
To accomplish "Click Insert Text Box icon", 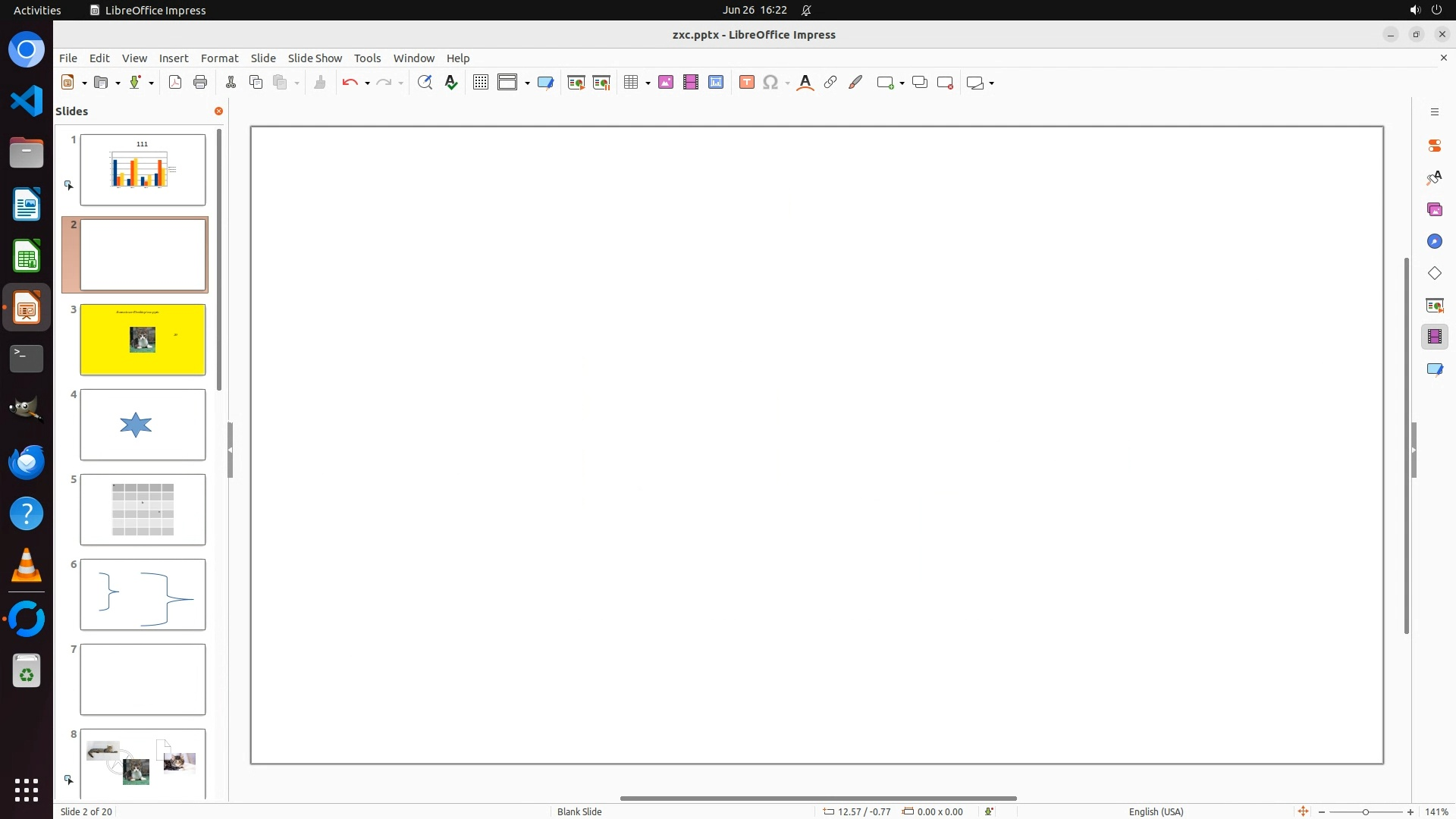I will pos(747,83).
